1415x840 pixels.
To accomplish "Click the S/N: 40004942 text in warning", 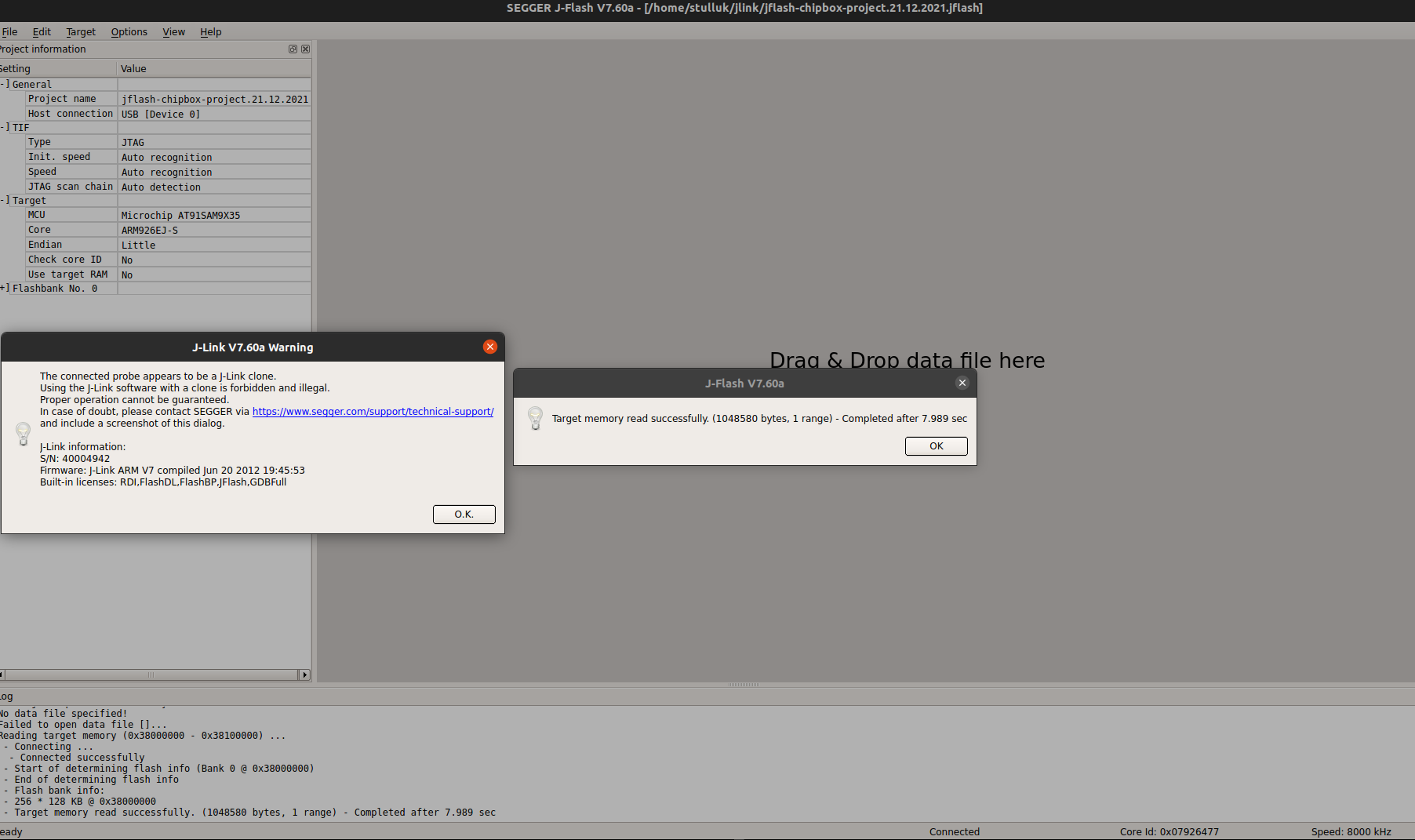I will 75,459.
